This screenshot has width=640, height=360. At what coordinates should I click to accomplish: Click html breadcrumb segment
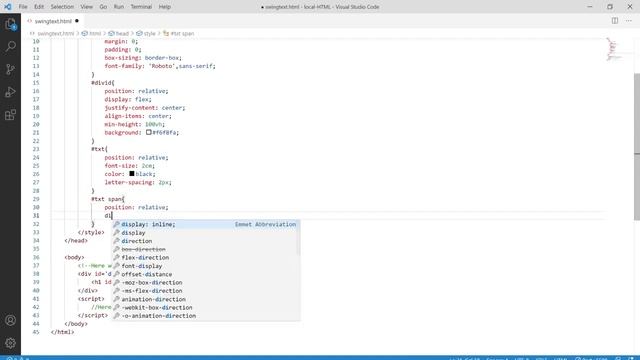[x=95, y=33]
